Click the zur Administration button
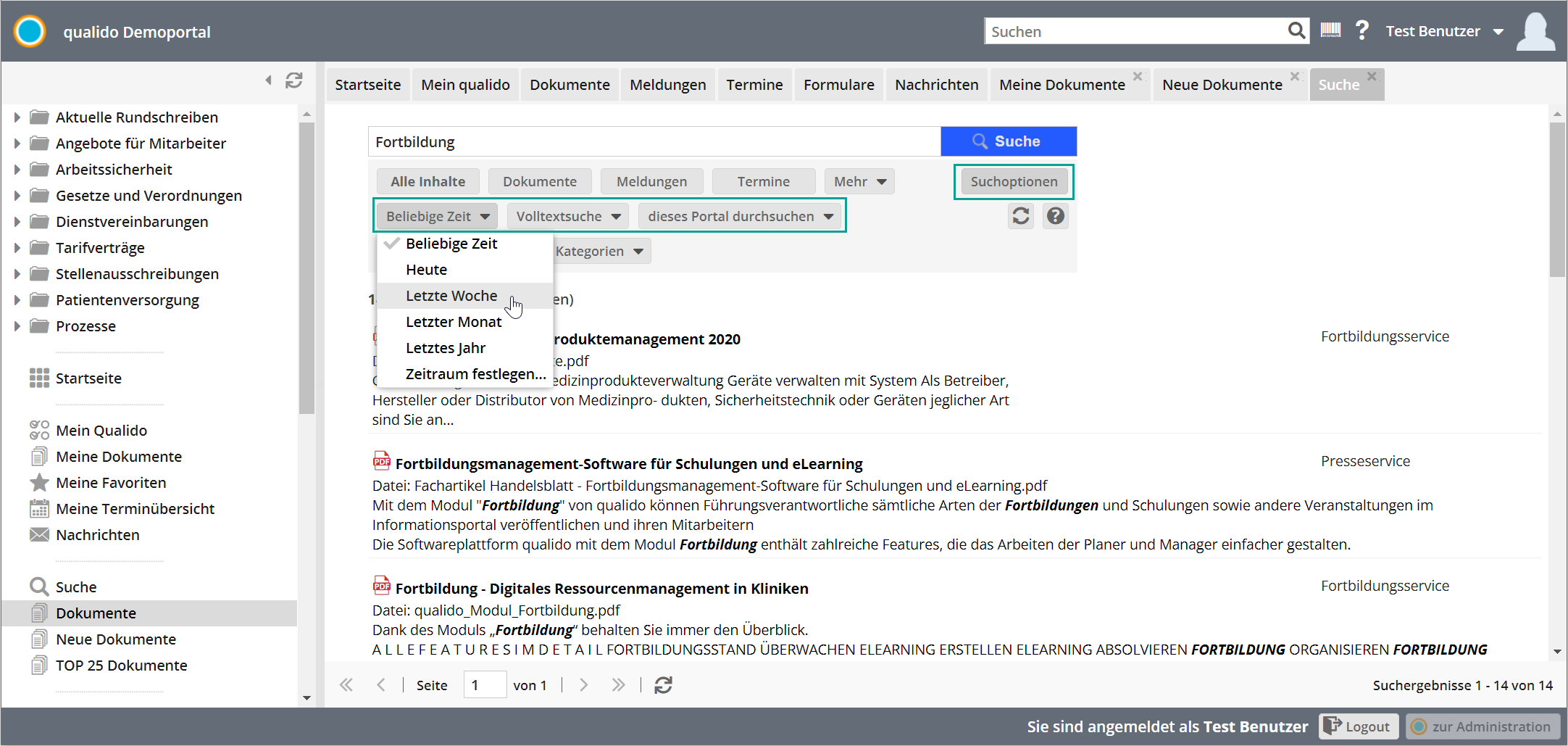 tap(1482, 726)
